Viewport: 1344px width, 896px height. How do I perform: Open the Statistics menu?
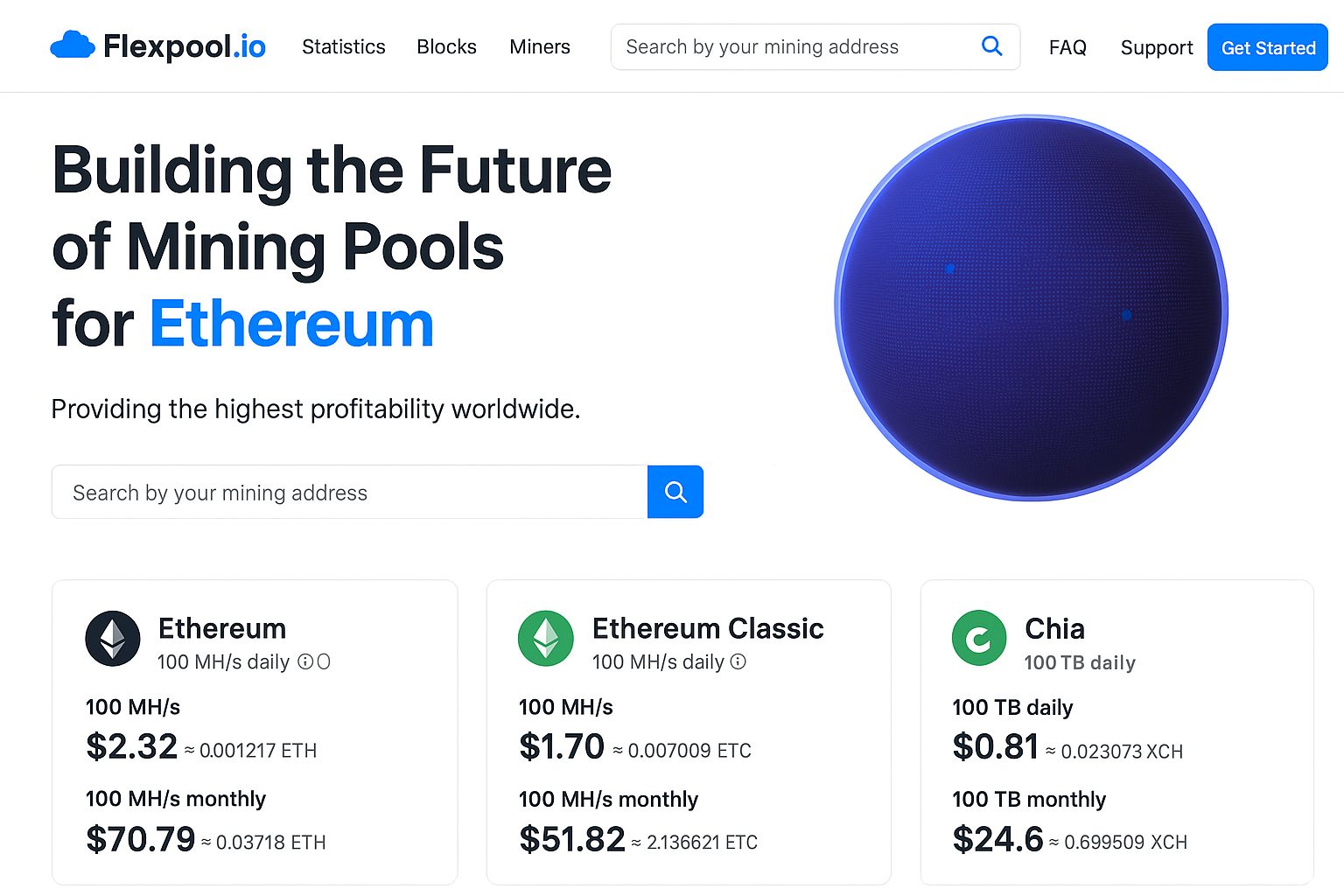click(x=343, y=47)
